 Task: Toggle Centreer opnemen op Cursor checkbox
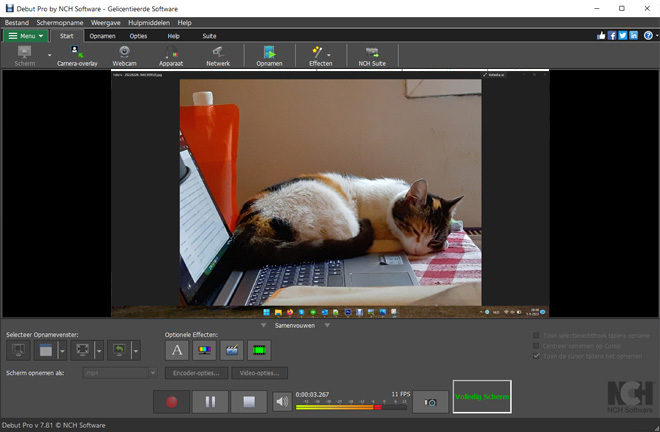(536, 346)
